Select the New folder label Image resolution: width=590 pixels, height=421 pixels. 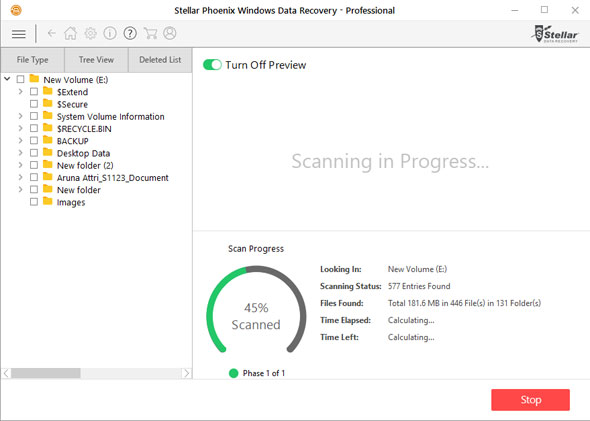[x=79, y=190]
